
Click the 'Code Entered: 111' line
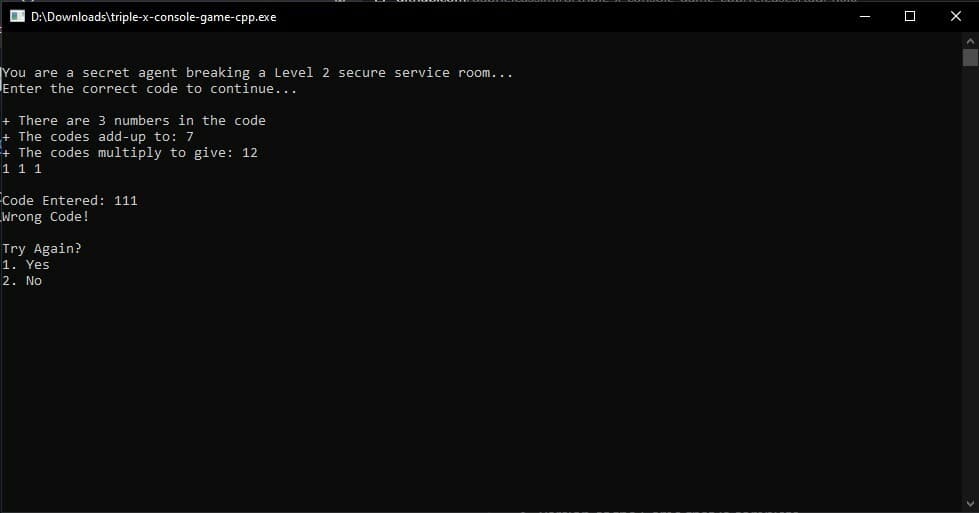[69, 200]
